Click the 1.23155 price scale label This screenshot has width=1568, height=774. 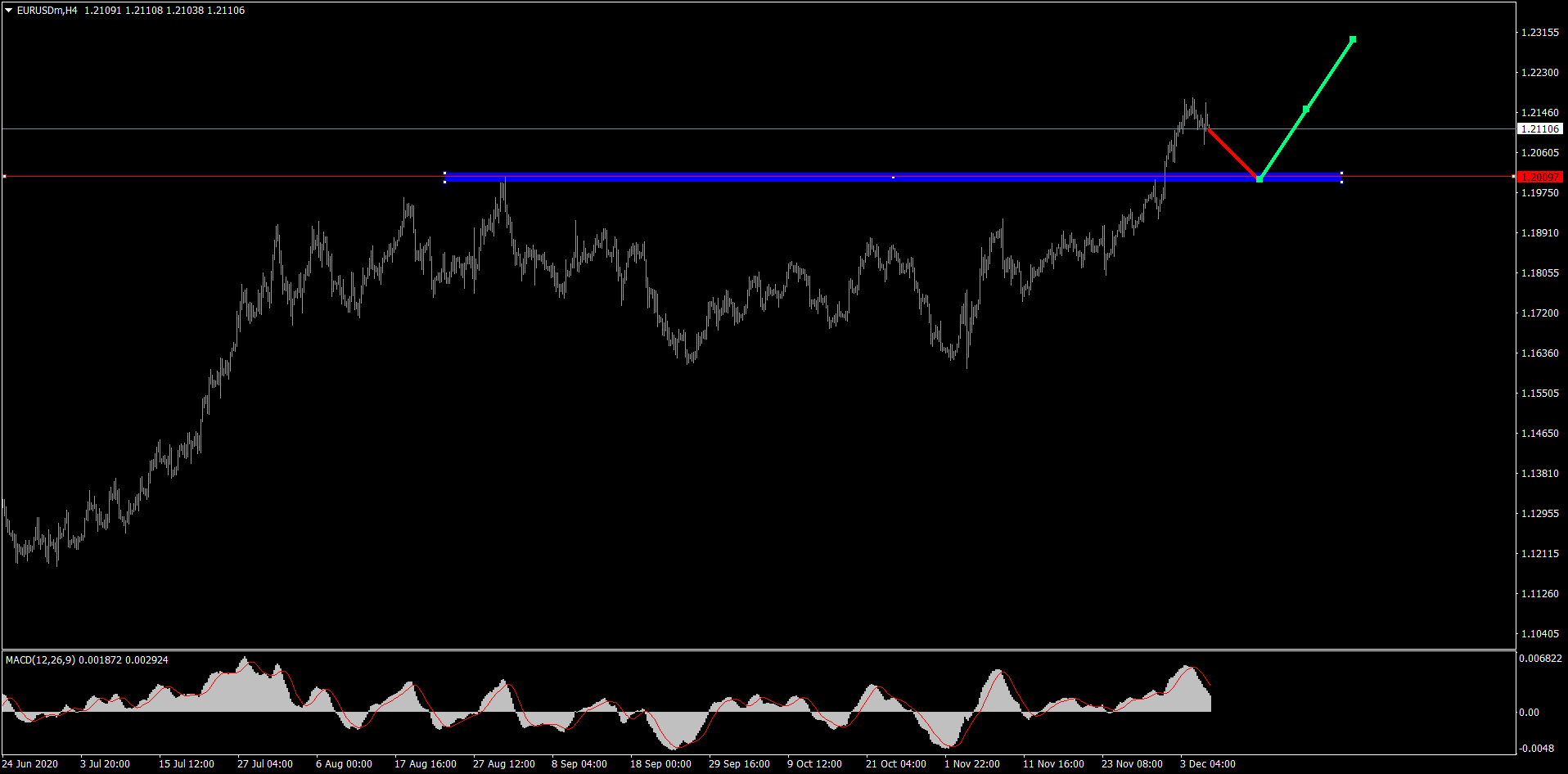click(x=1539, y=33)
